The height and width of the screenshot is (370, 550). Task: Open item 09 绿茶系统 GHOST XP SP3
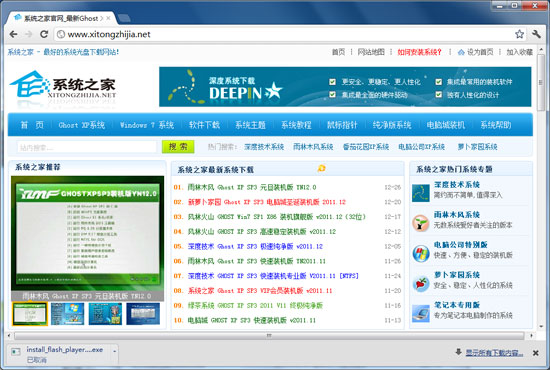(x=255, y=305)
